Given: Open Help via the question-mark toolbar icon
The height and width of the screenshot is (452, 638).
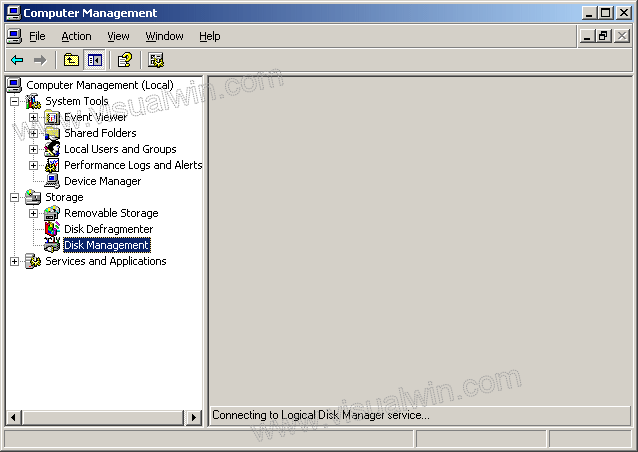Looking at the screenshot, I should [125, 60].
